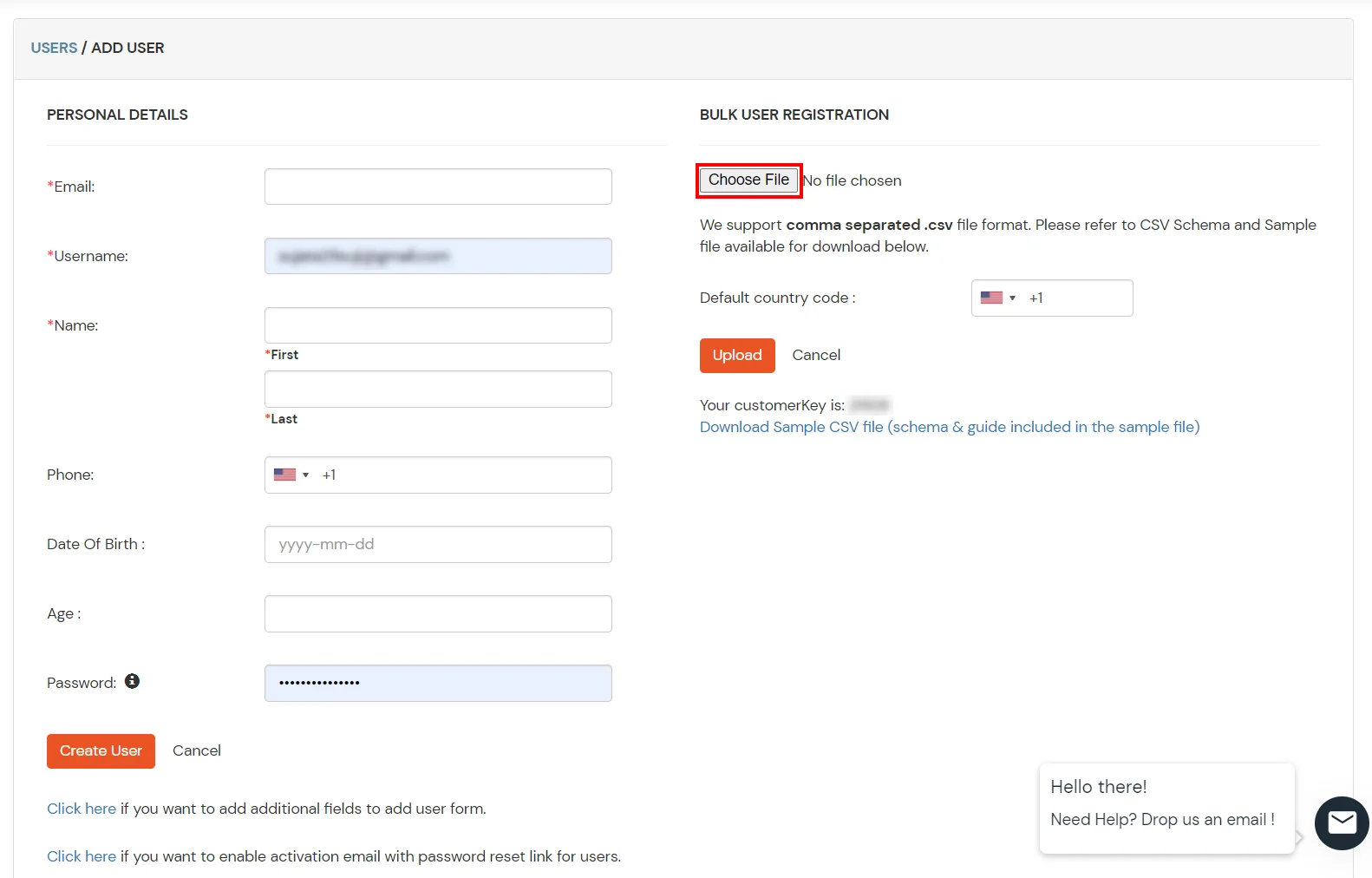Click 'BULK USER REGISTRATION' heading

pyautogui.click(x=794, y=115)
